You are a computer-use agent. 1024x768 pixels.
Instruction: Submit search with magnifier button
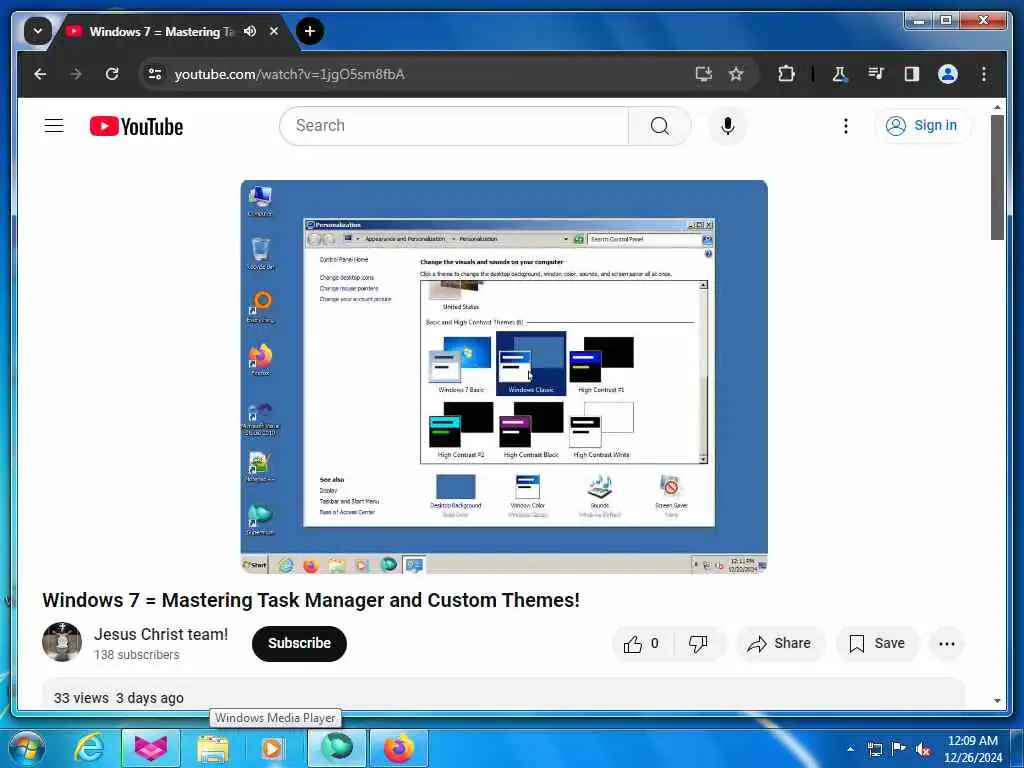pyautogui.click(x=660, y=125)
